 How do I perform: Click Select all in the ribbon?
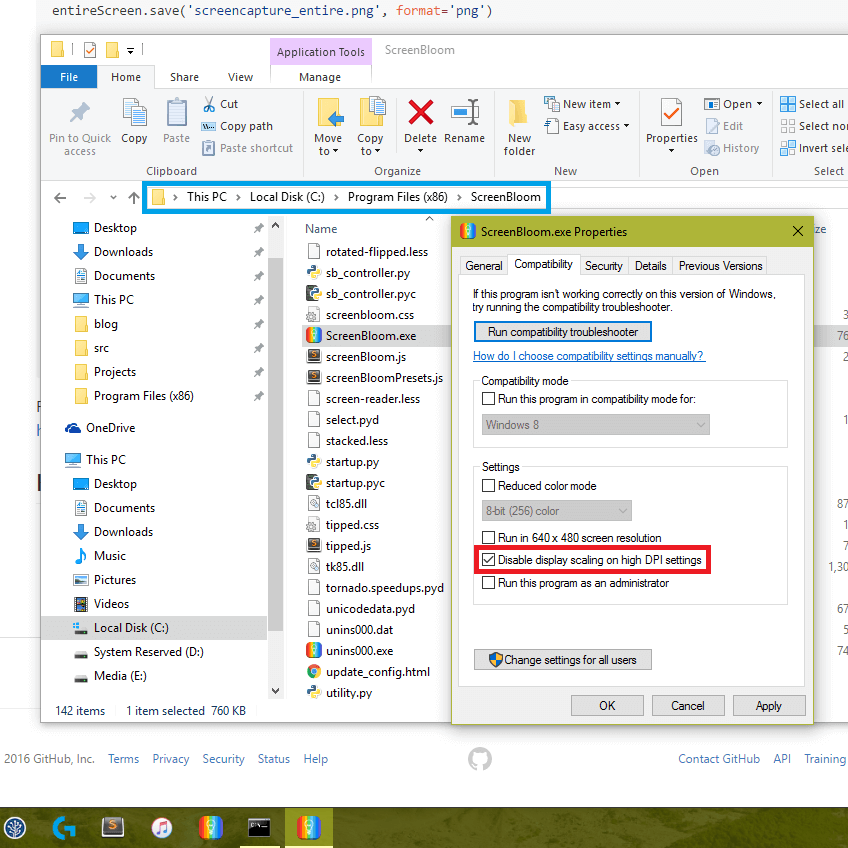(x=812, y=104)
